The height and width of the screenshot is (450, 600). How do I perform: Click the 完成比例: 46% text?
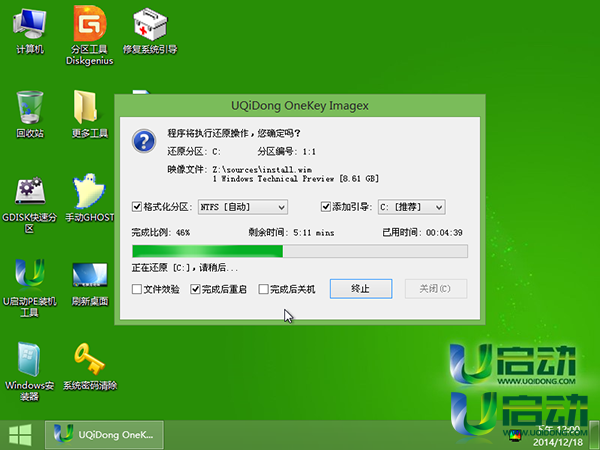click(x=161, y=232)
